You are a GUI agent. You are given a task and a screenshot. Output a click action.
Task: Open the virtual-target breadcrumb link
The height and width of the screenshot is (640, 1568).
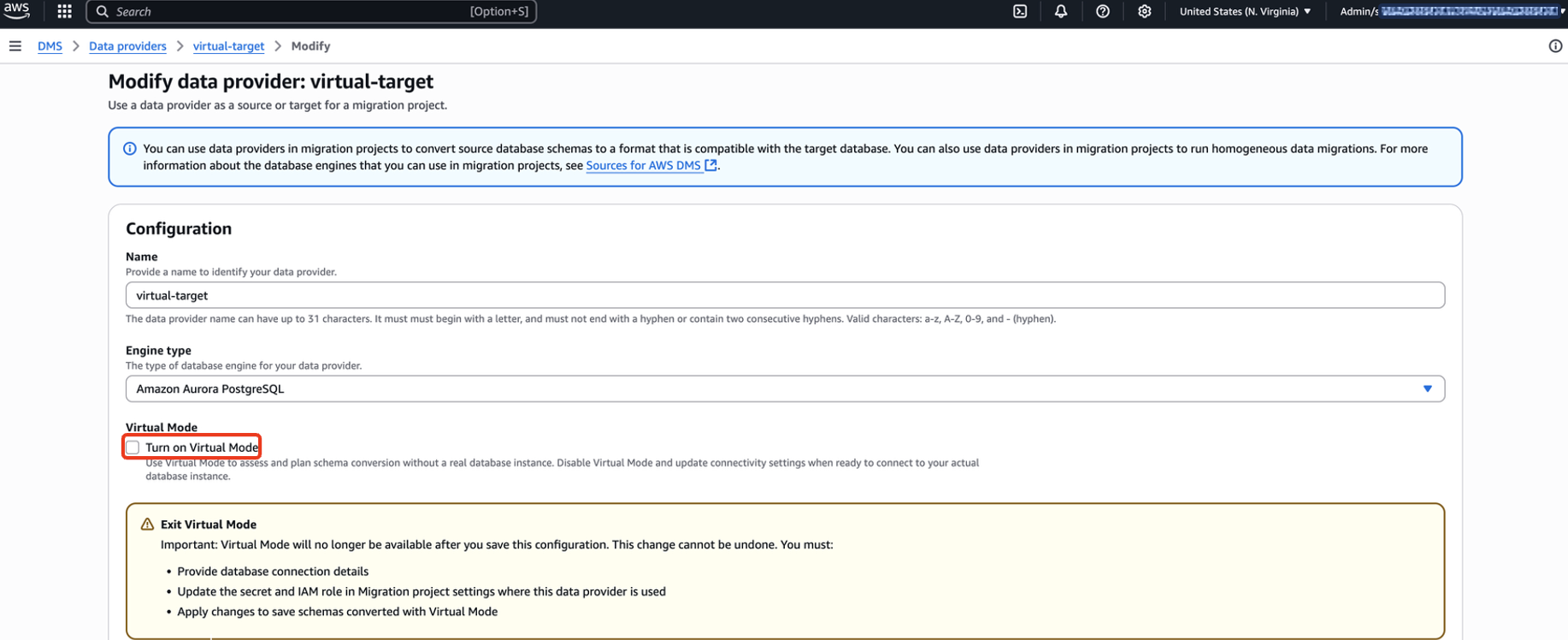228,46
